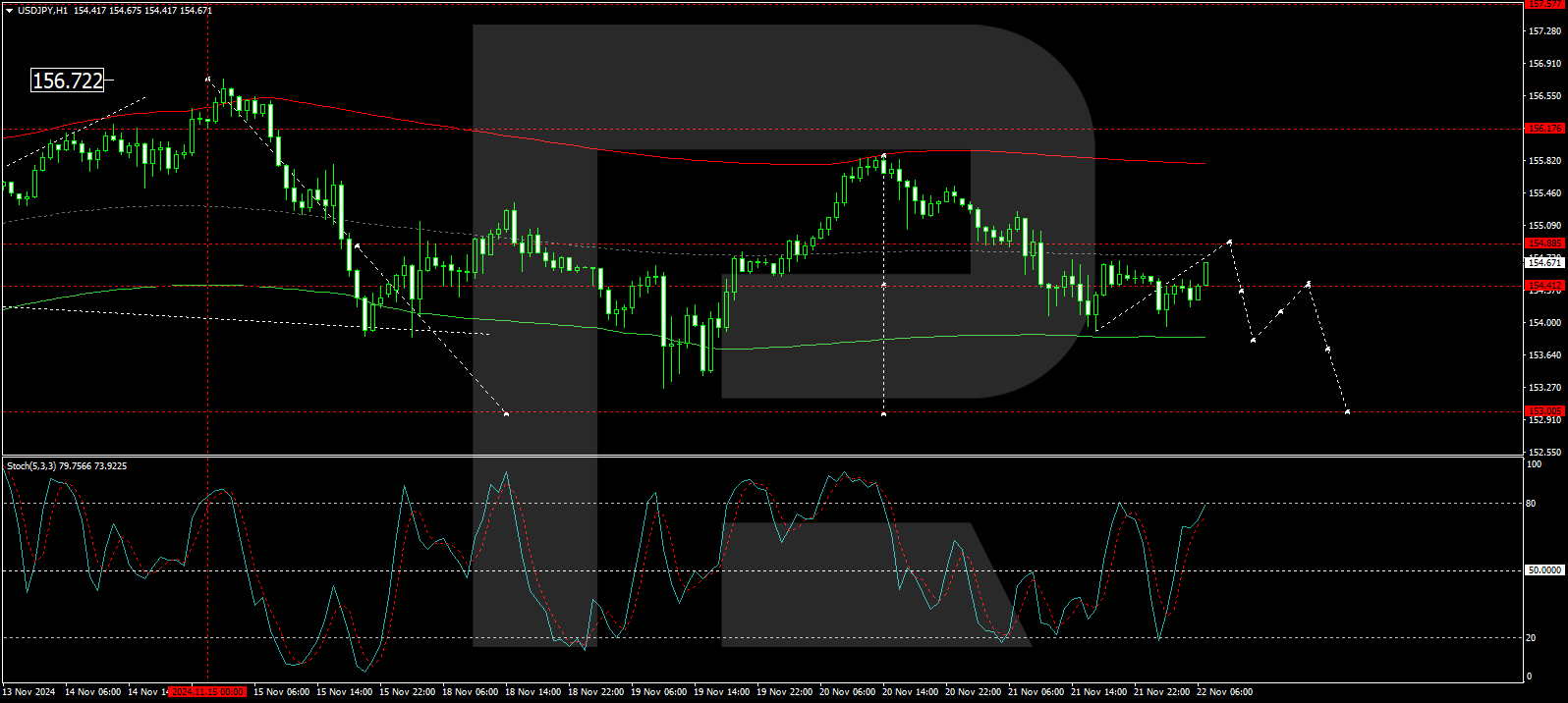The image size is (1568, 703).
Task: Click the red 154.885 level price tag
Action: (1543, 243)
